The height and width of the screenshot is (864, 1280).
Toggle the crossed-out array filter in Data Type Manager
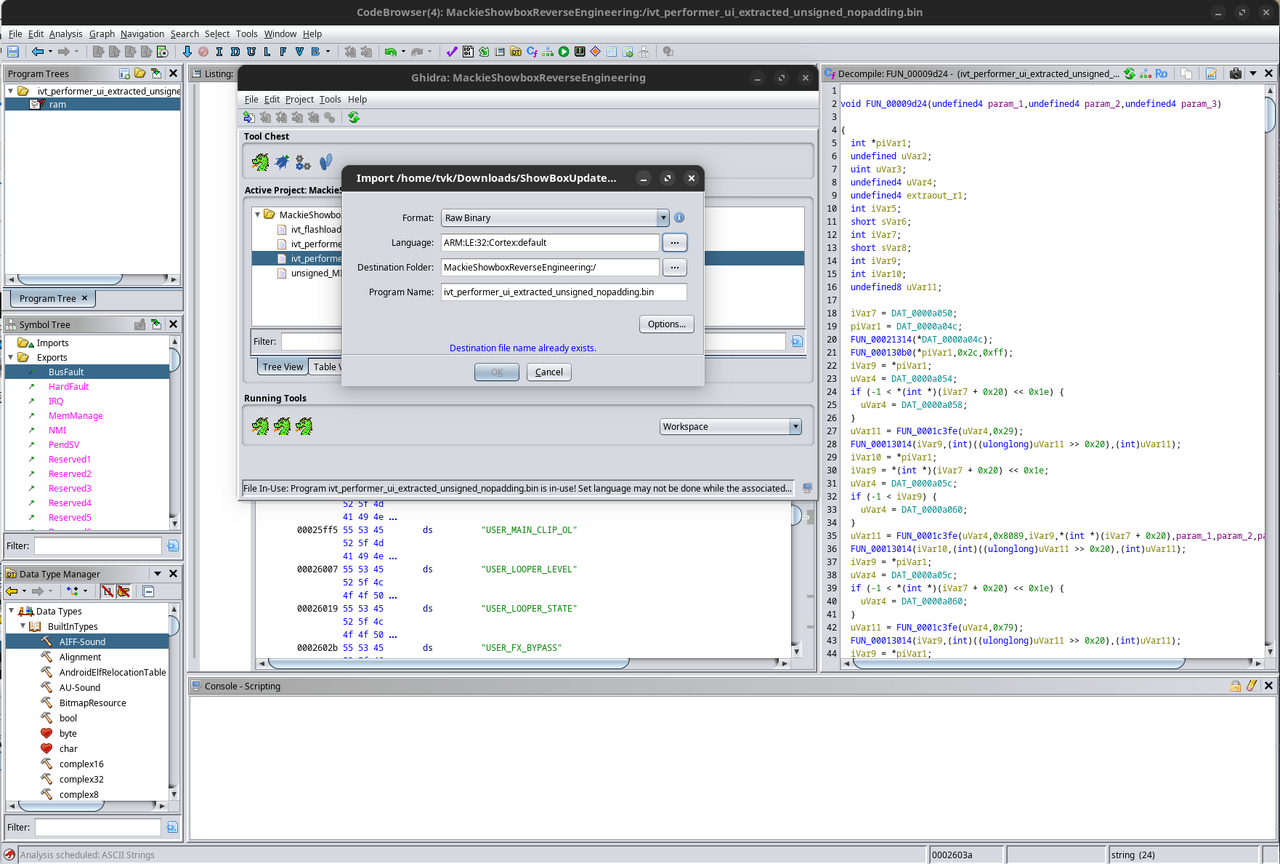pyautogui.click(x=107, y=591)
